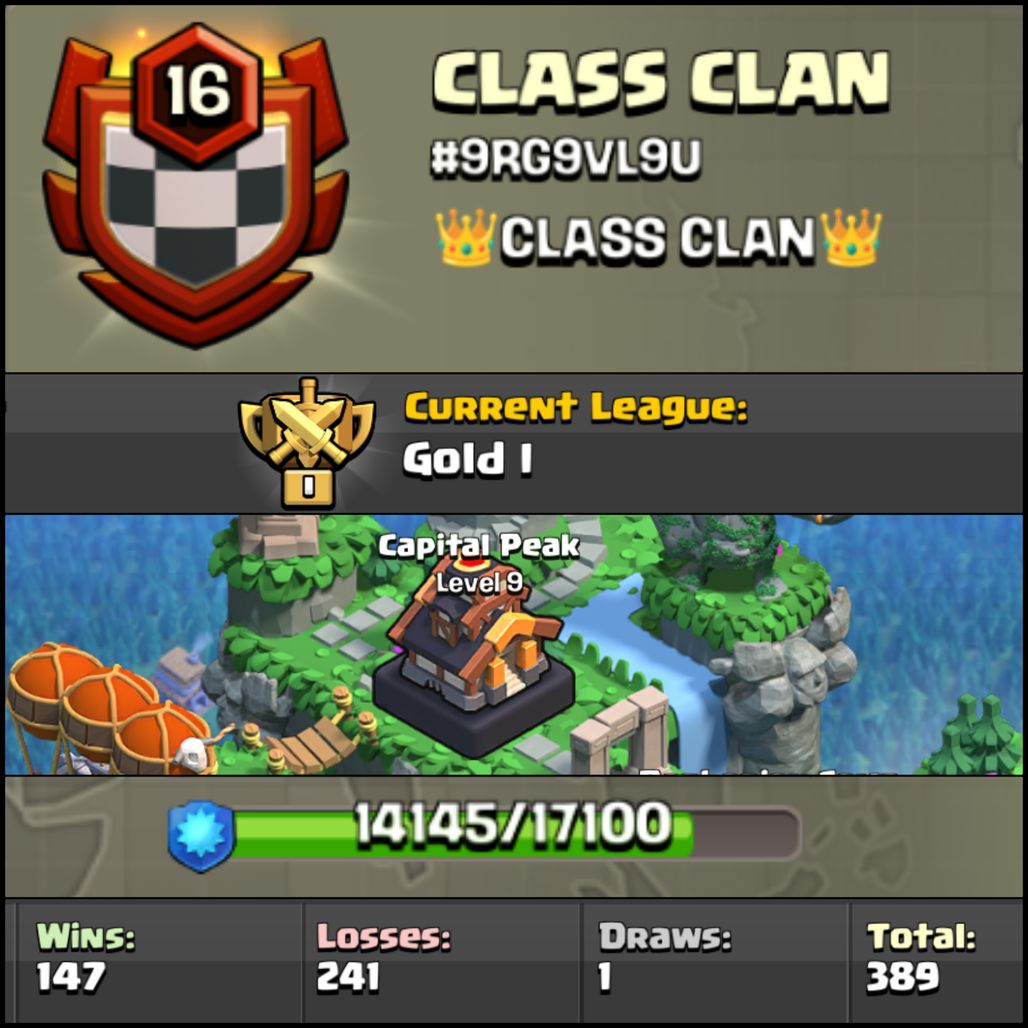
Task: Tap the clan level 16 hexagon
Action: click(x=197, y=91)
